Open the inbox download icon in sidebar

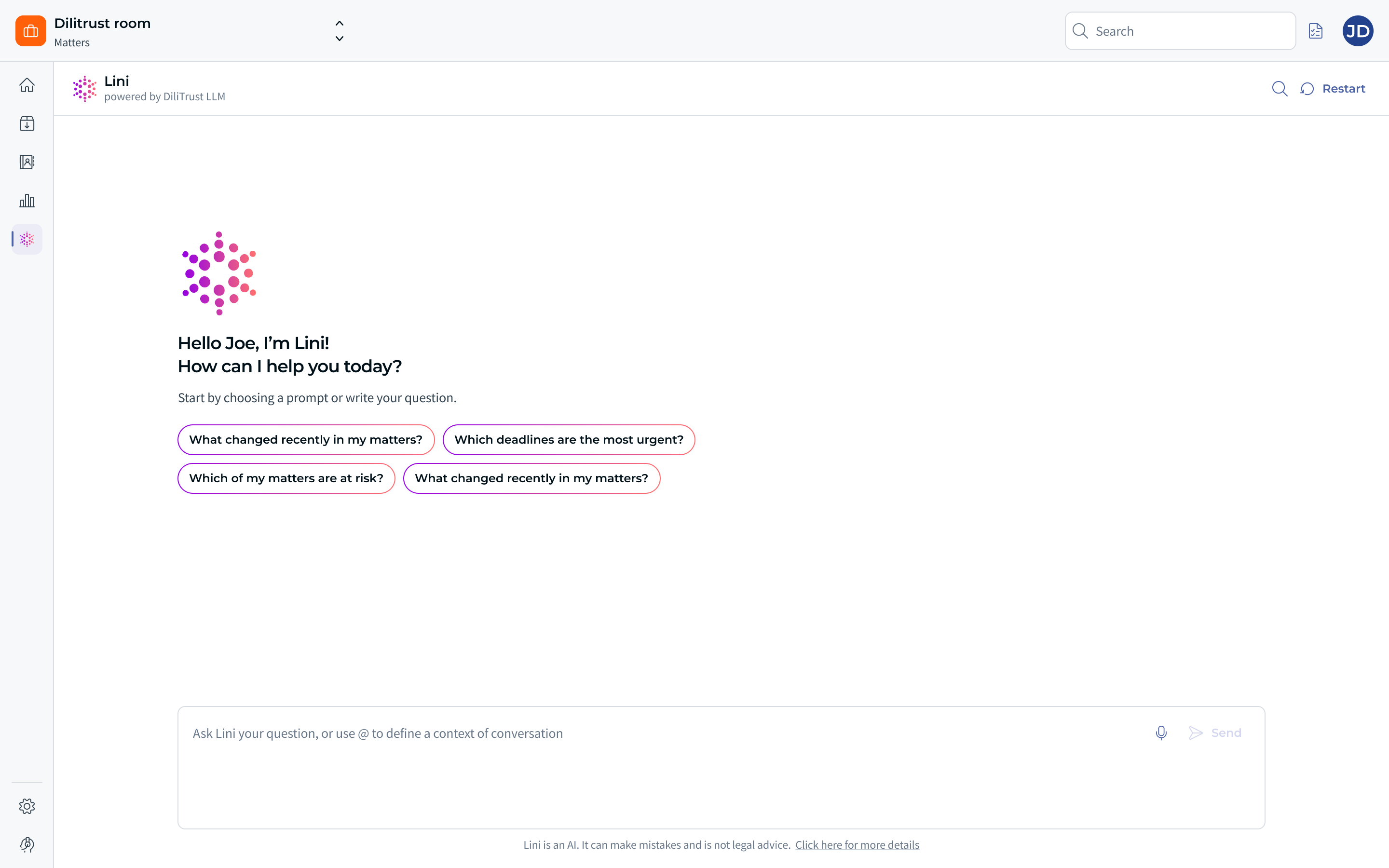[27, 123]
